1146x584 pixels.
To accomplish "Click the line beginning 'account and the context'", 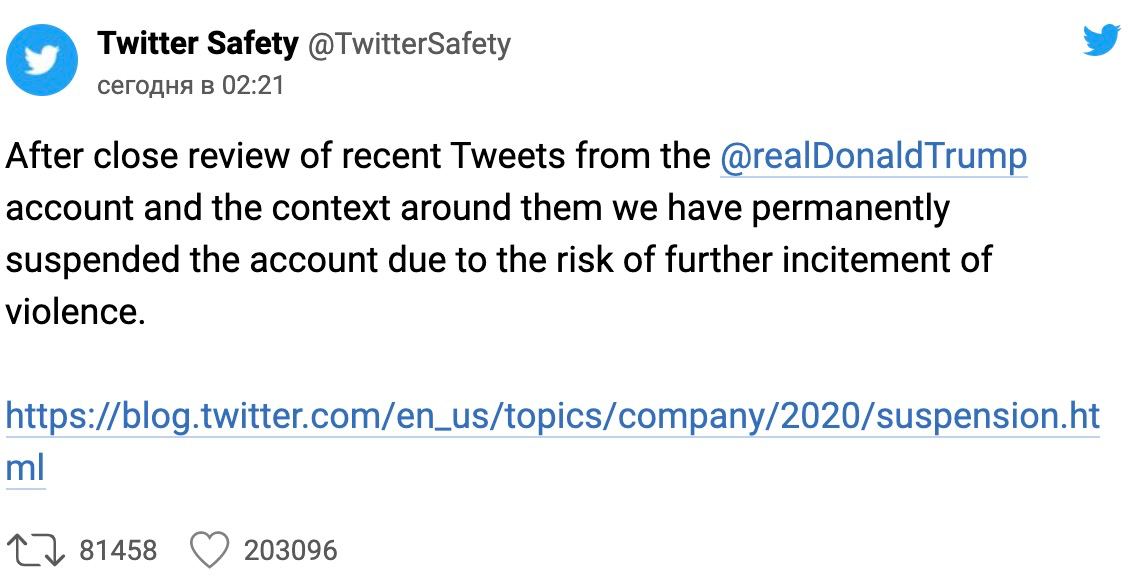I will [x=477, y=208].
